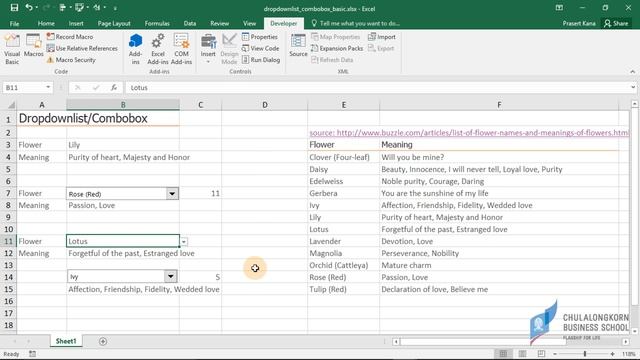The width and height of the screenshot is (640, 360).
Task: Open control Properties
Action: pyautogui.click(x=260, y=37)
